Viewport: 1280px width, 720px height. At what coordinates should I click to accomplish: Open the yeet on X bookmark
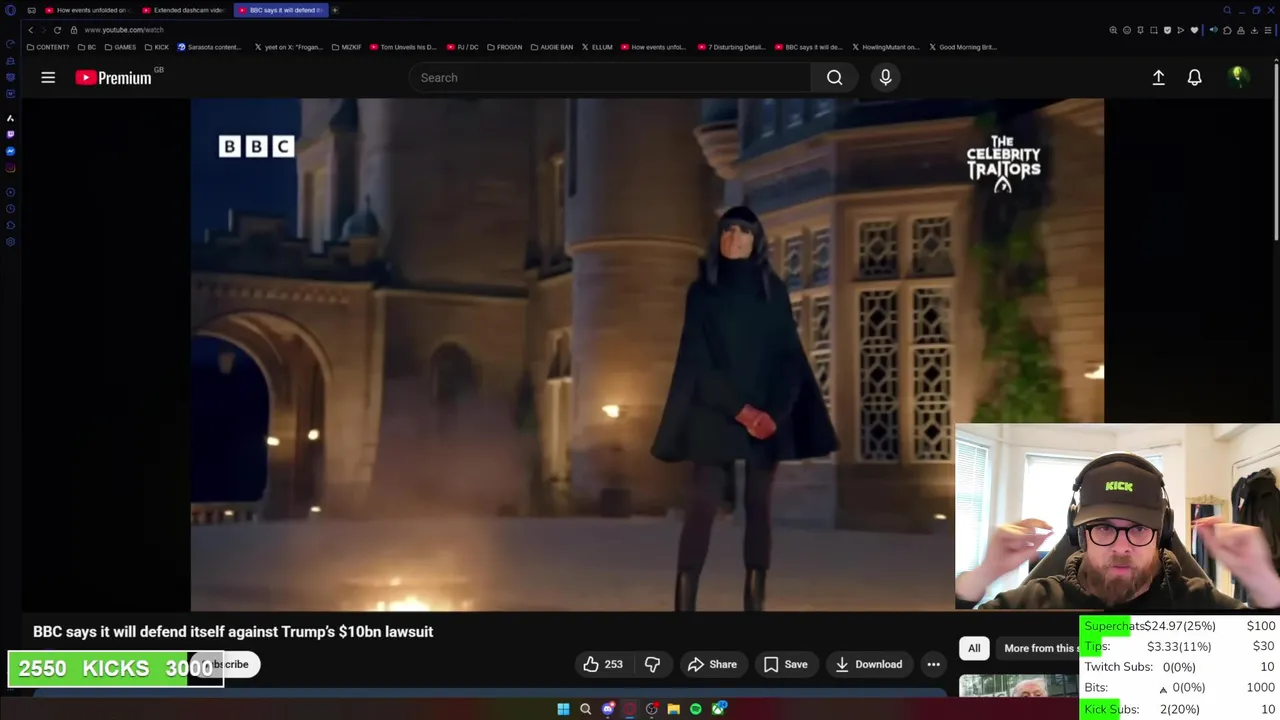click(289, 47)
